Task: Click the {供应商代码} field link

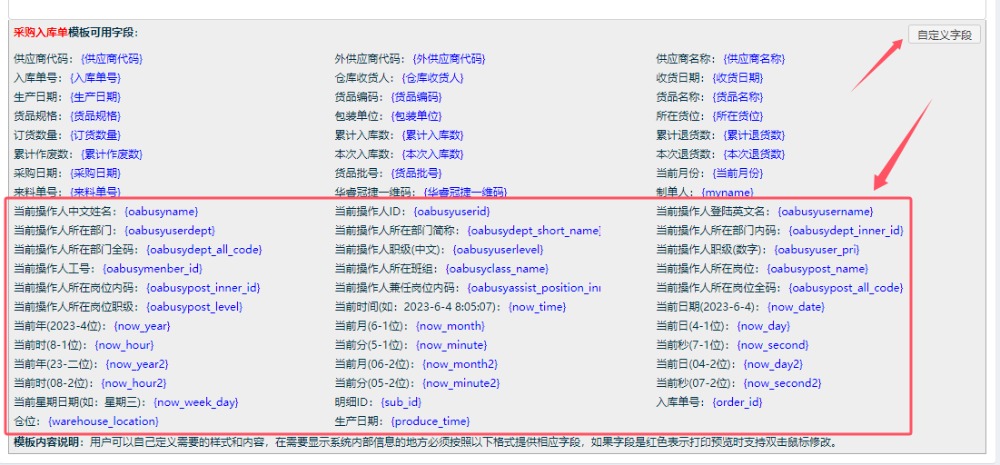Action: coord(111,59)
